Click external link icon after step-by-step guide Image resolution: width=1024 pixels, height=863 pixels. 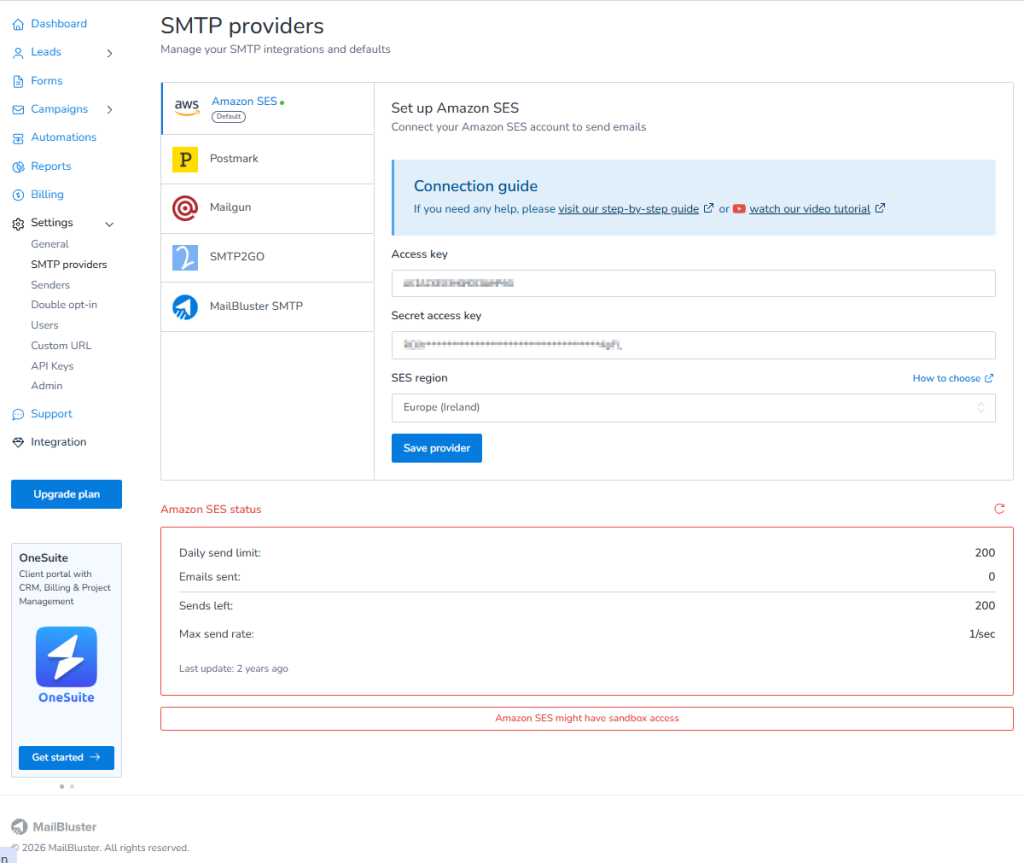709,208
